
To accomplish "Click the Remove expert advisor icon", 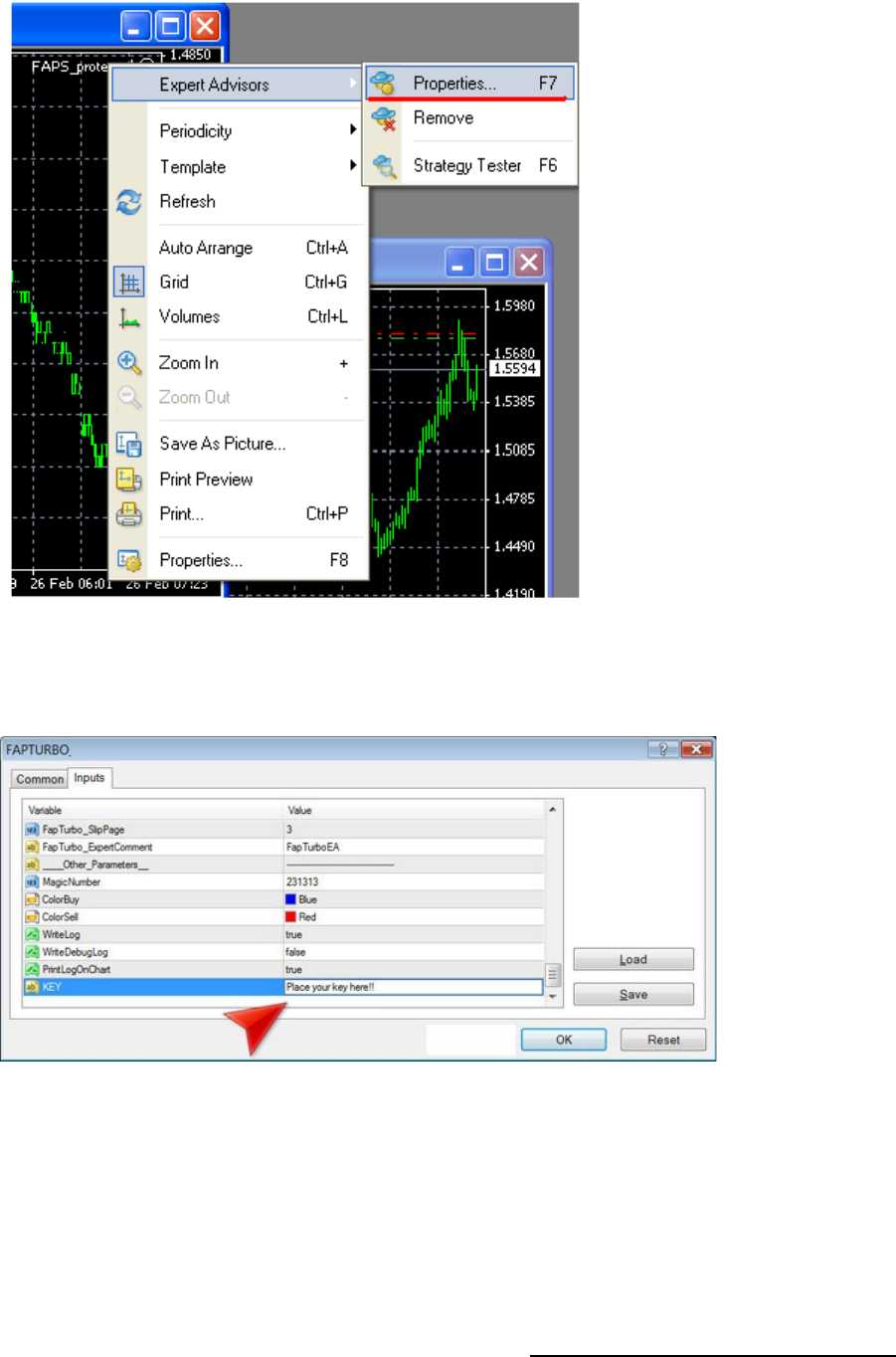I will pyautogui.click(x=384, y=120).
